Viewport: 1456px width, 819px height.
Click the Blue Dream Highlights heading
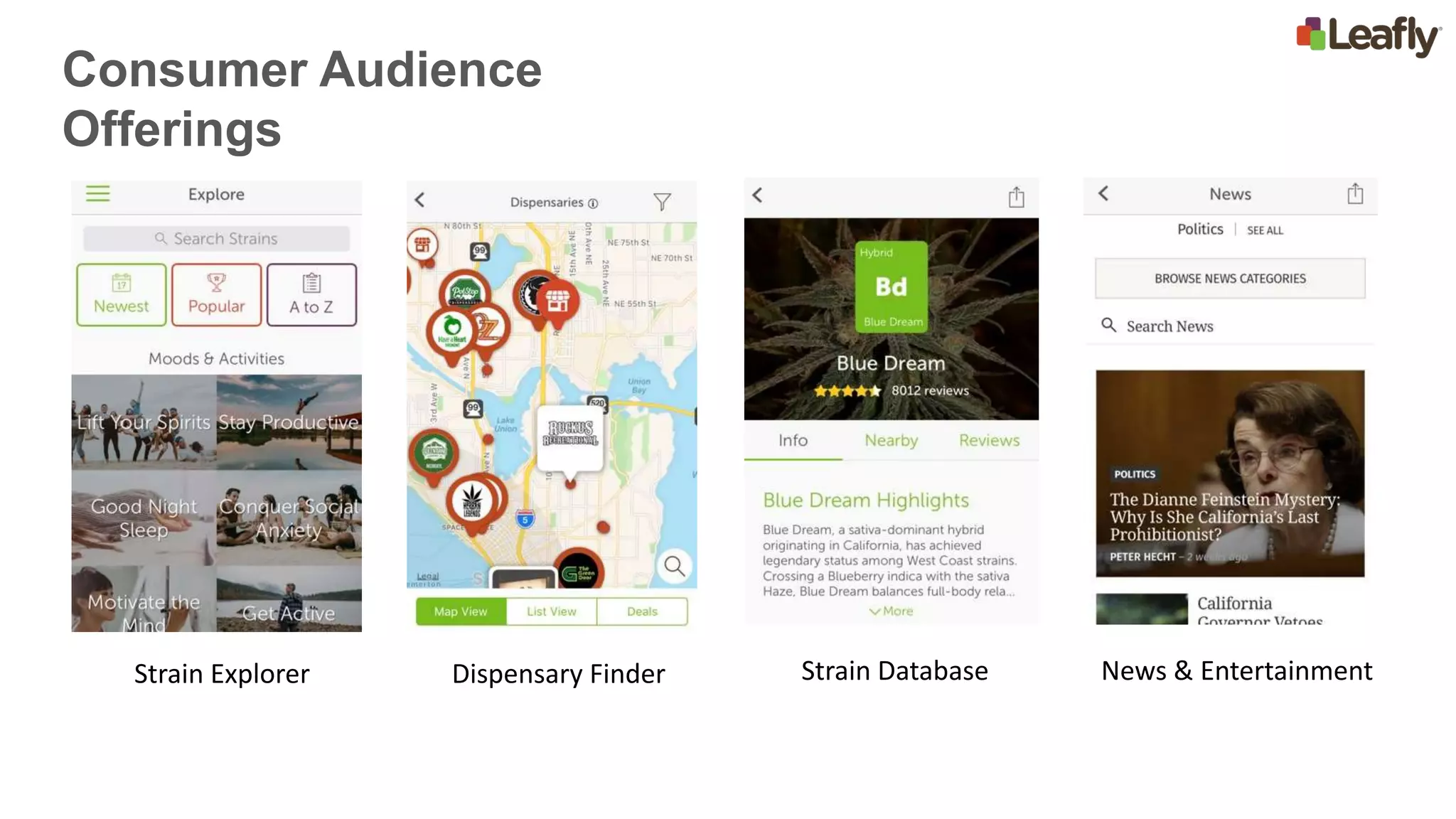tap(866, 500)
